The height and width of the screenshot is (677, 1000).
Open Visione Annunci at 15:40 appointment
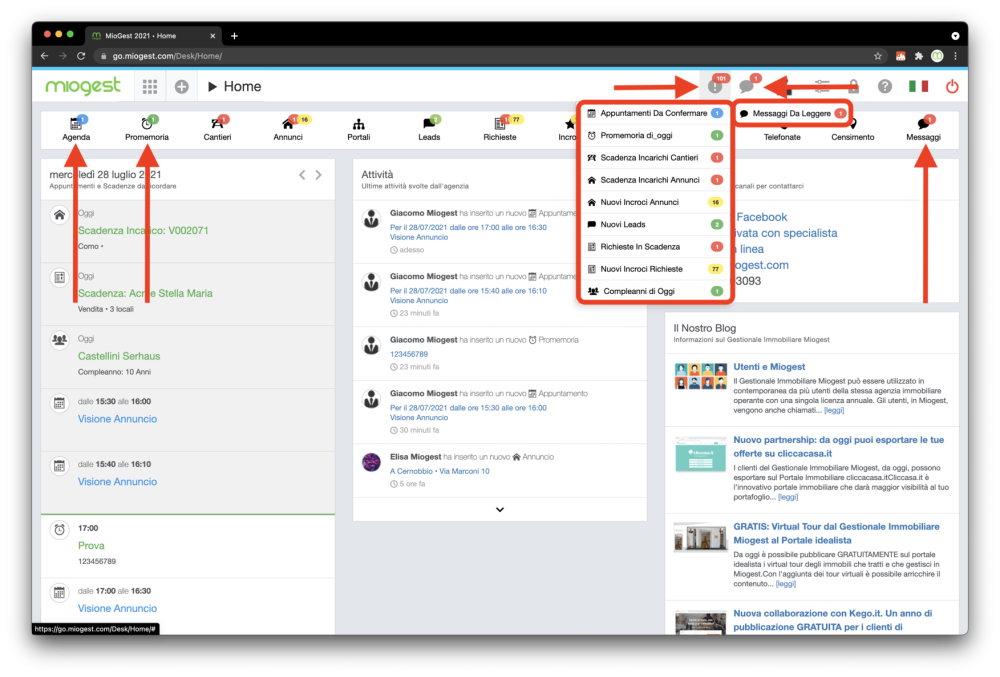click(x=117, y=482)
